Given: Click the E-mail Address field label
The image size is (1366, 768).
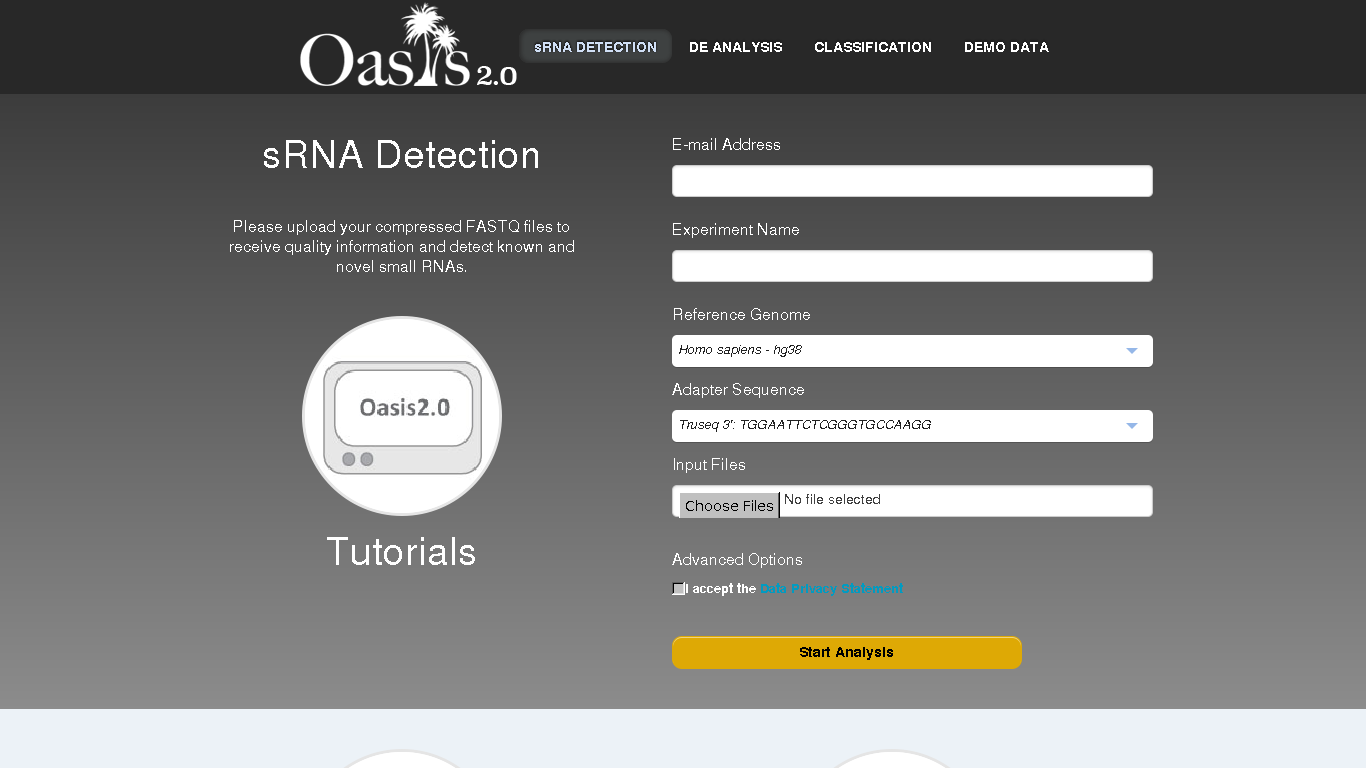Looking at the screenshot, I should (x=726, y=145).
